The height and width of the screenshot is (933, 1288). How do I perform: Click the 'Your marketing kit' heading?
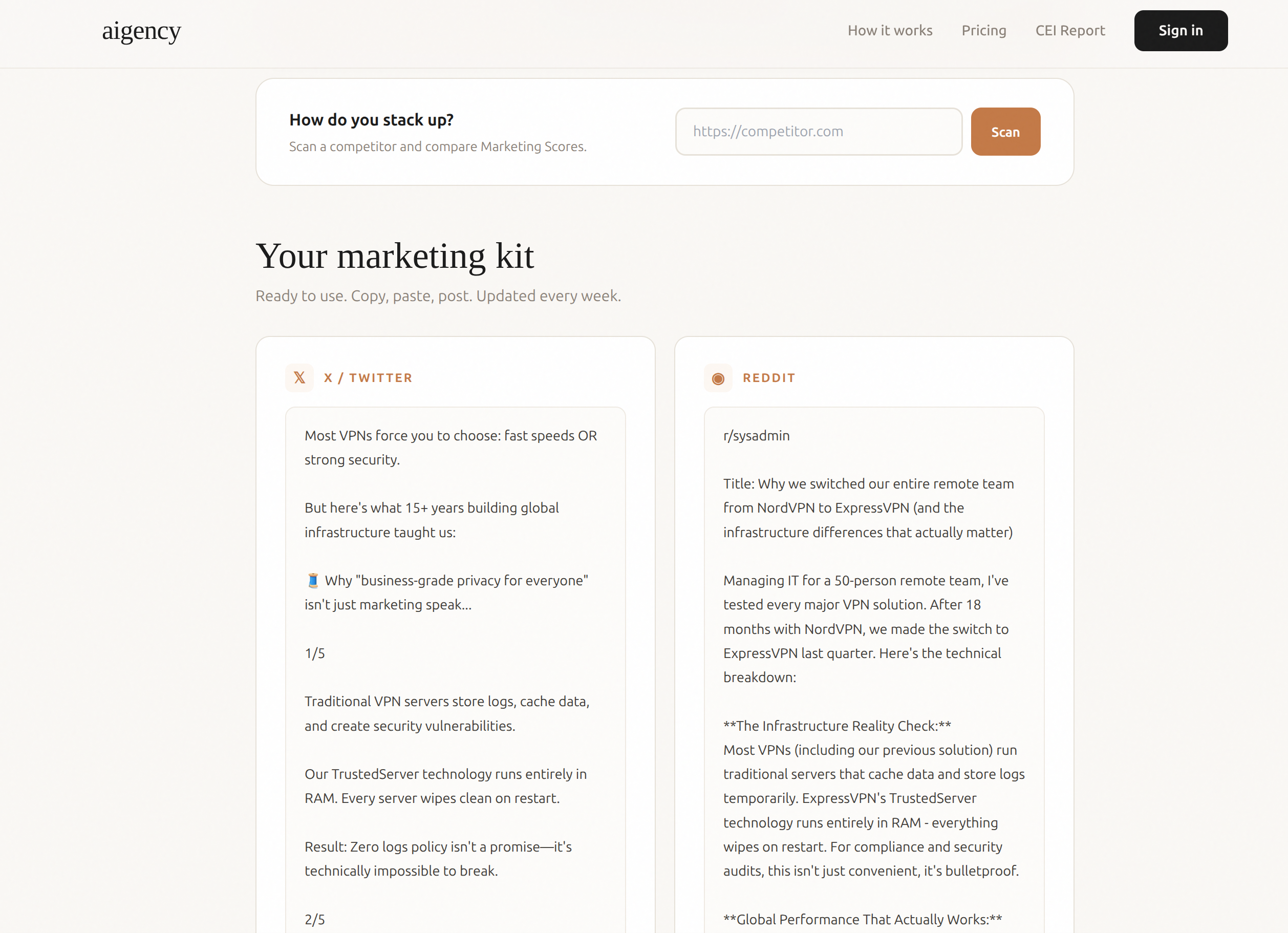pyautogui.click(x=395, y=256)
